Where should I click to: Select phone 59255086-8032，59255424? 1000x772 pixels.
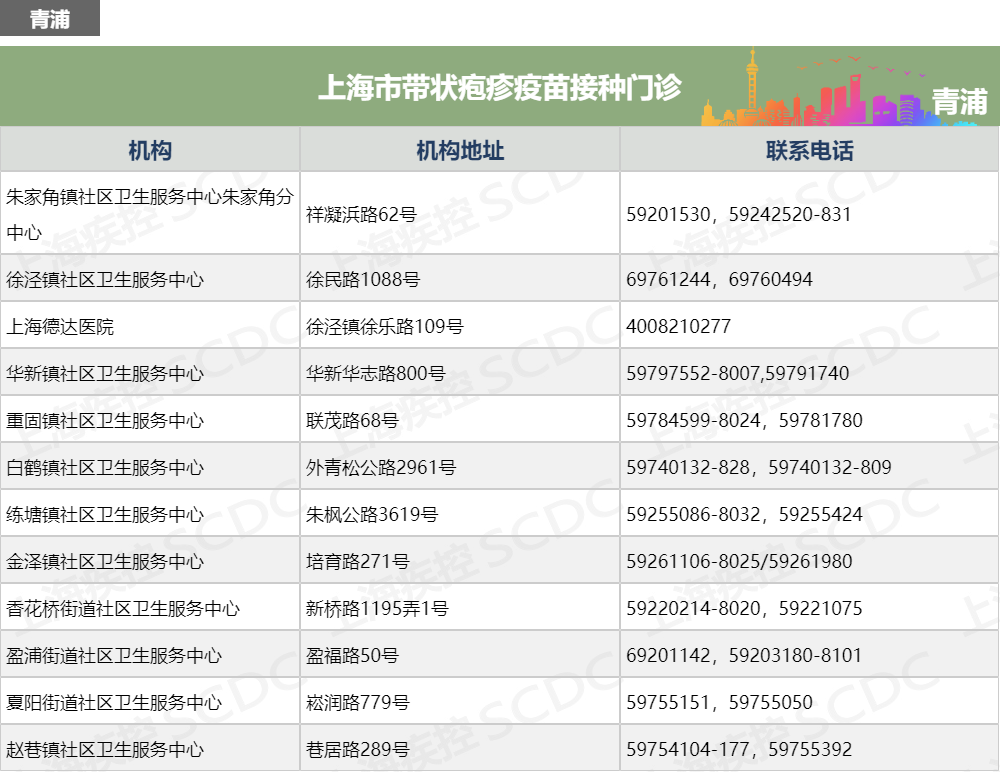pos(744,514)
